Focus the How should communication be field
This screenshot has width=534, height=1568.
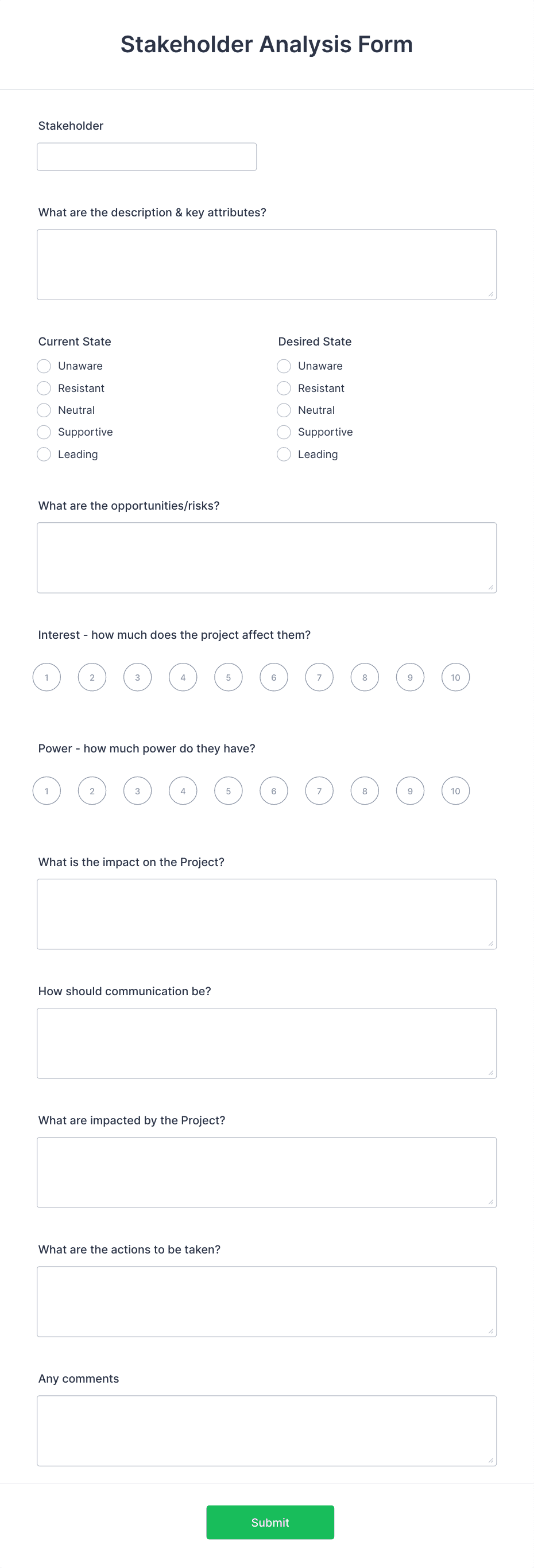(266, 1043)
